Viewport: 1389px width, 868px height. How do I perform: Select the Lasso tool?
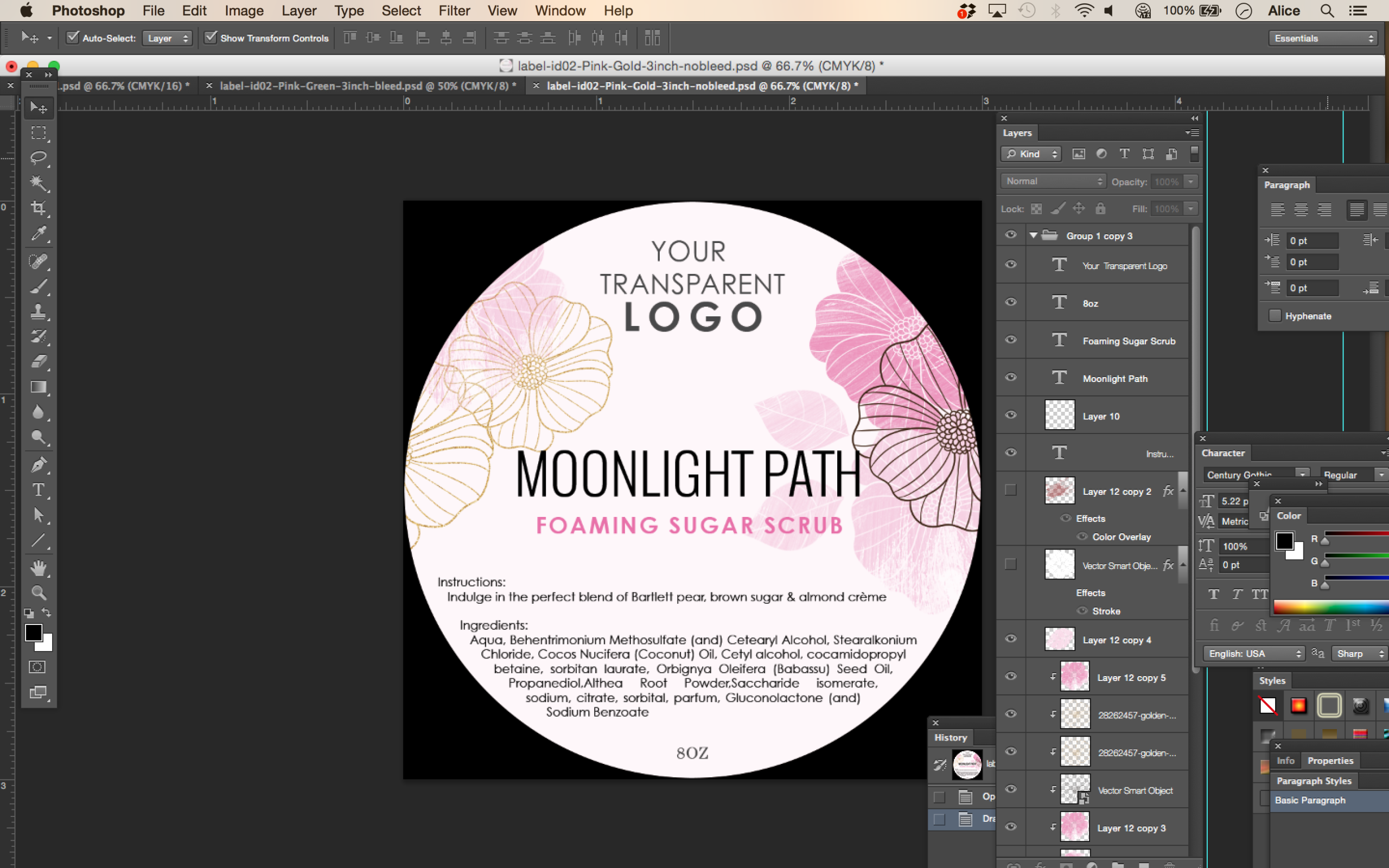39,158
